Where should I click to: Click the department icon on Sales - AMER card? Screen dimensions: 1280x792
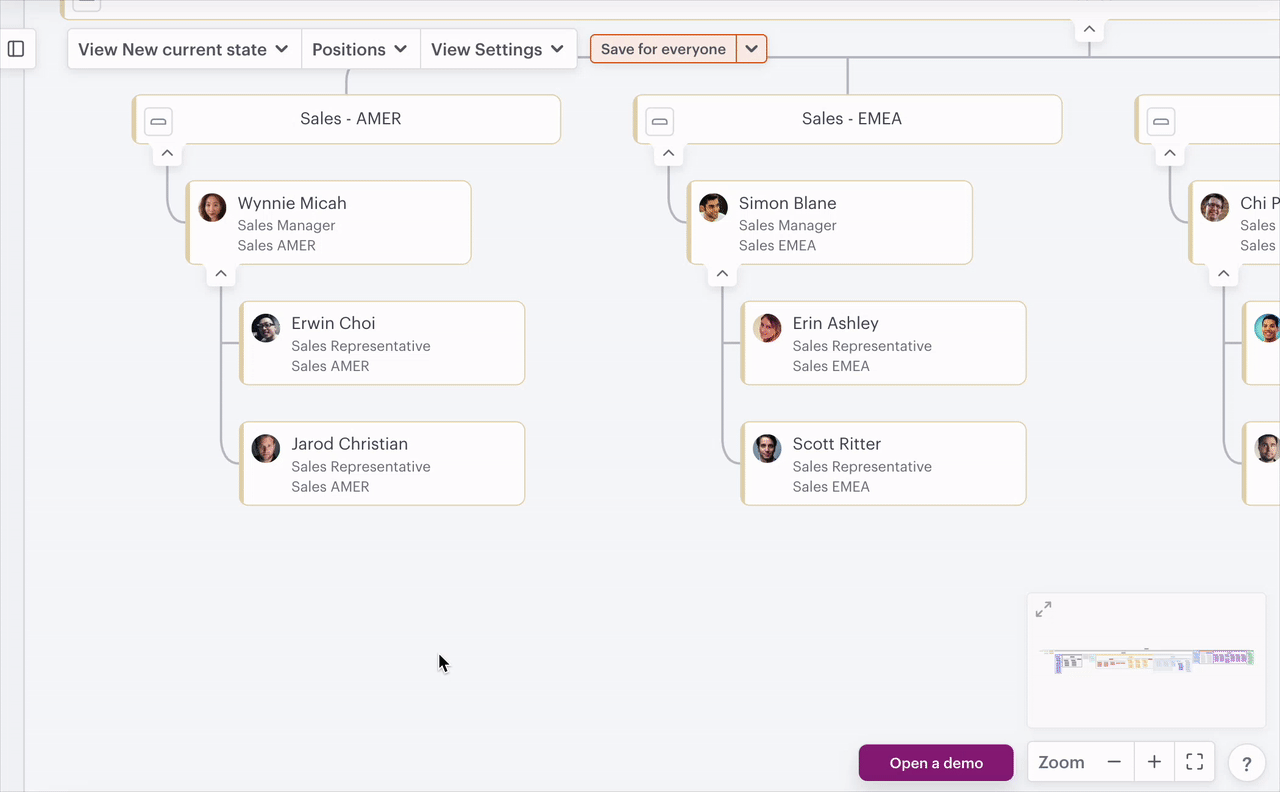pos(158,121)
